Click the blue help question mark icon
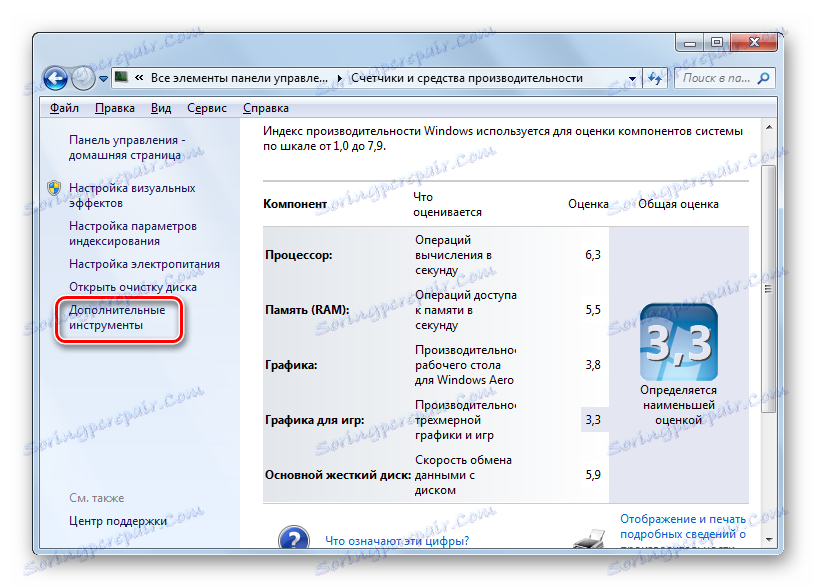The height and width of the screenshot is (588, 817). tap(294, 538)
